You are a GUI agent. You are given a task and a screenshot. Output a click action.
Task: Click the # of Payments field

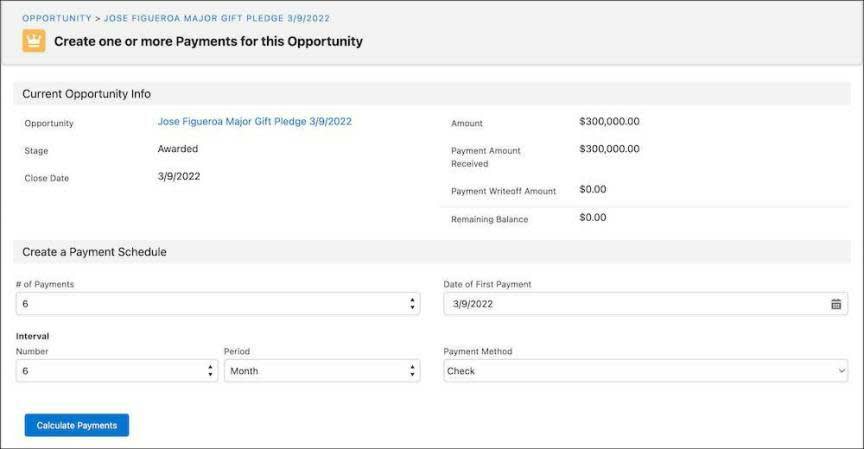(x=218, y=304)
